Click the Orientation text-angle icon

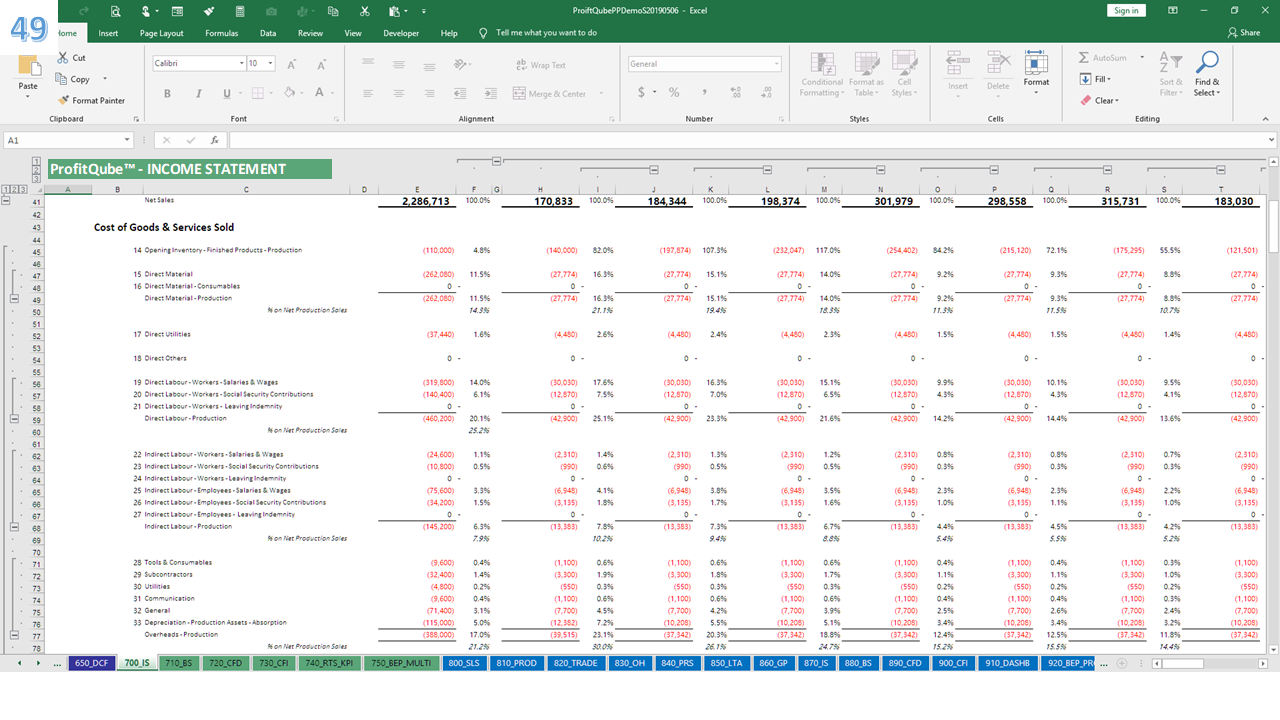click(x=461, y=64)
